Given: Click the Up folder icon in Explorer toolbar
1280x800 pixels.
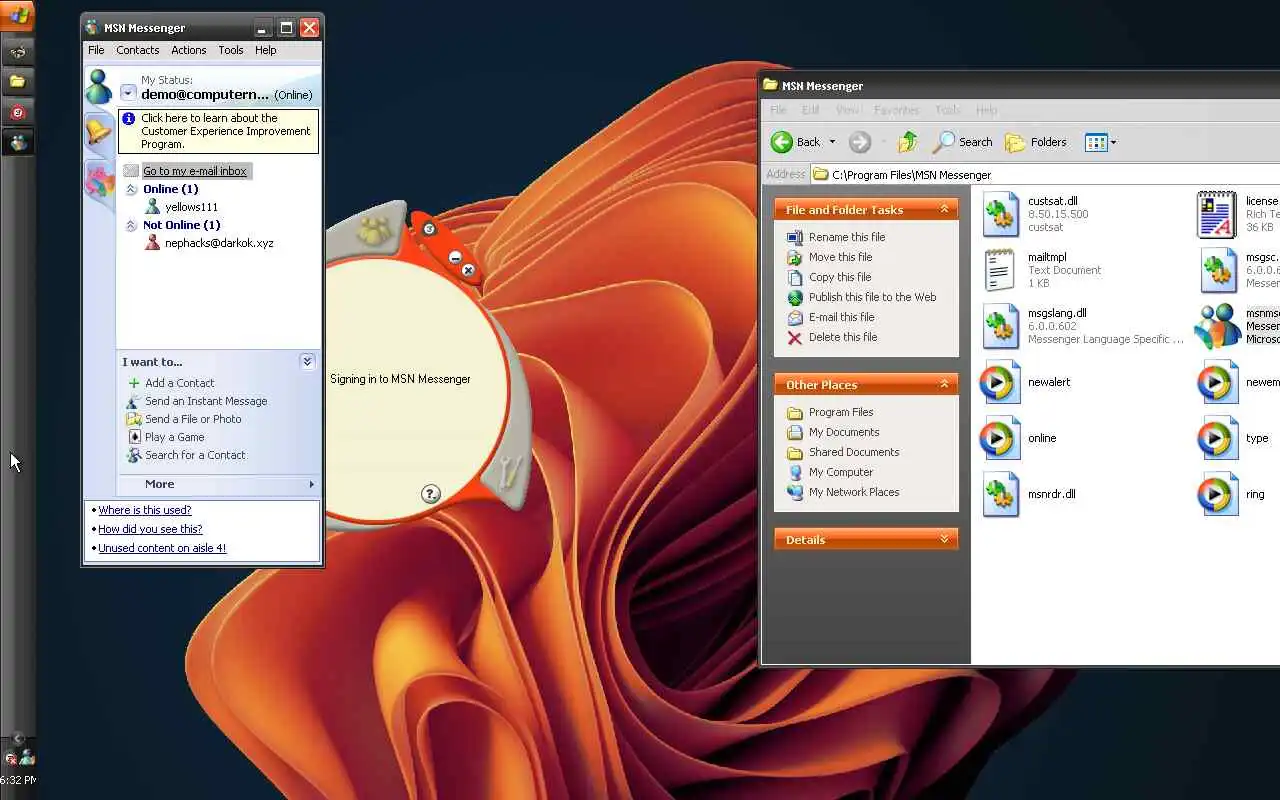Looking at the screenshot, I should pos(907,142).
